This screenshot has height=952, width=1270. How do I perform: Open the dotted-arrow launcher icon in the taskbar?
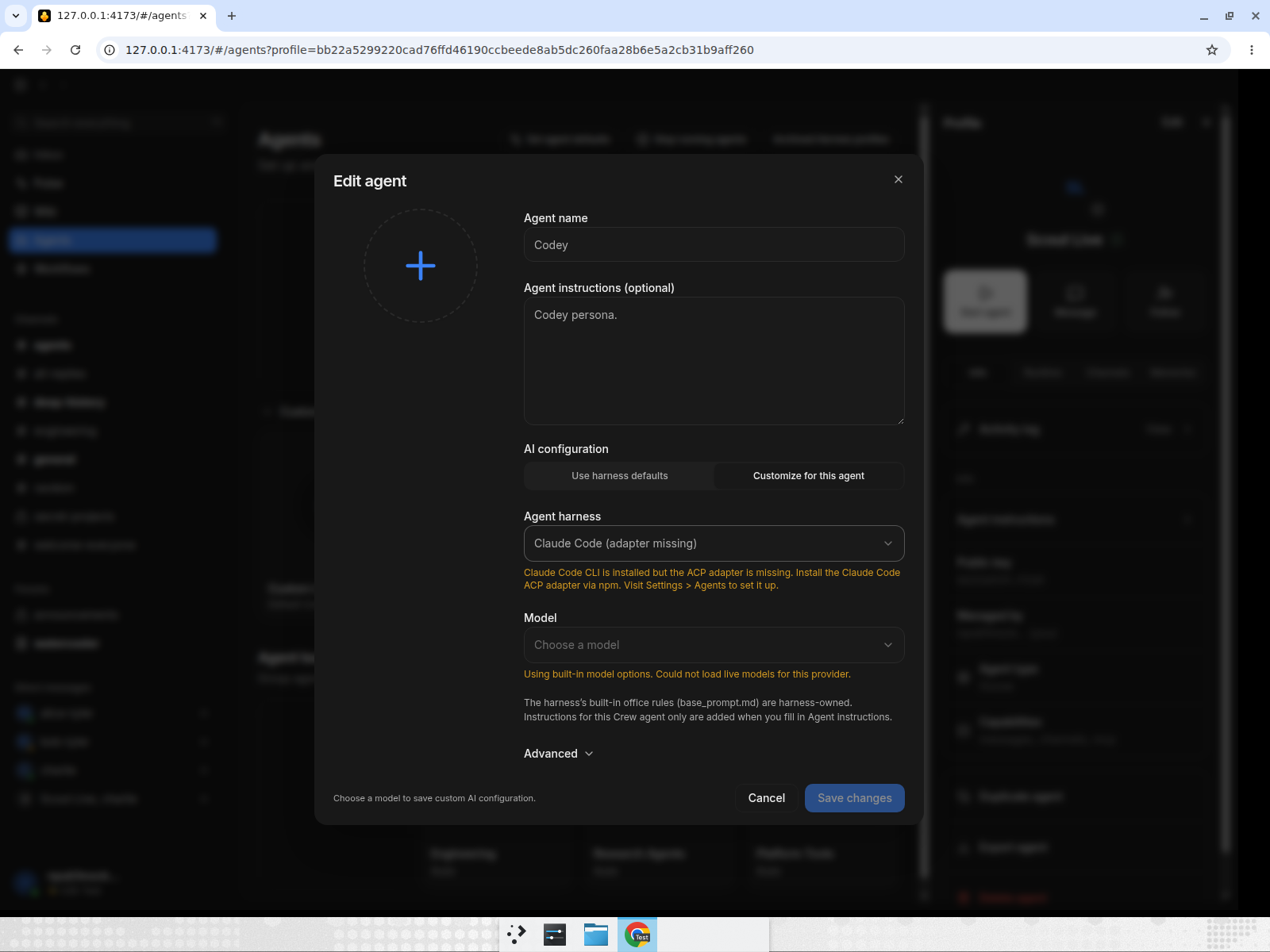[x=517, y=935]
